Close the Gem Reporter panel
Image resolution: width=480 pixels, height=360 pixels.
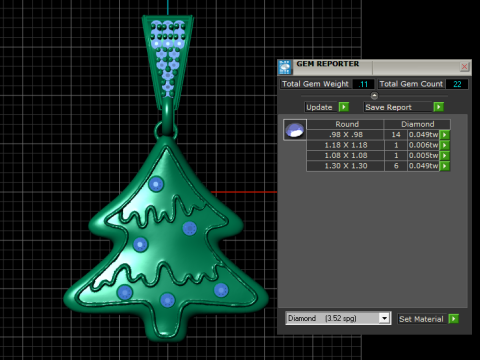[464, 67]
